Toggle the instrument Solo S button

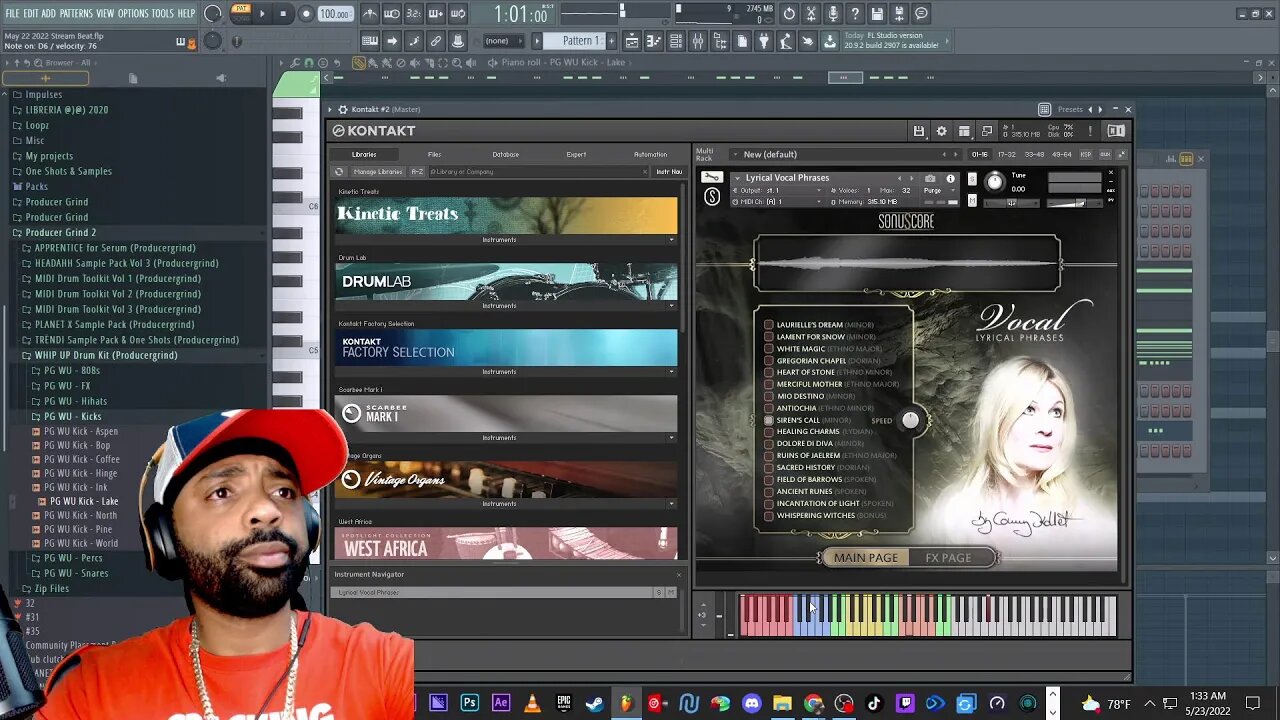click(x=971, y=178)
